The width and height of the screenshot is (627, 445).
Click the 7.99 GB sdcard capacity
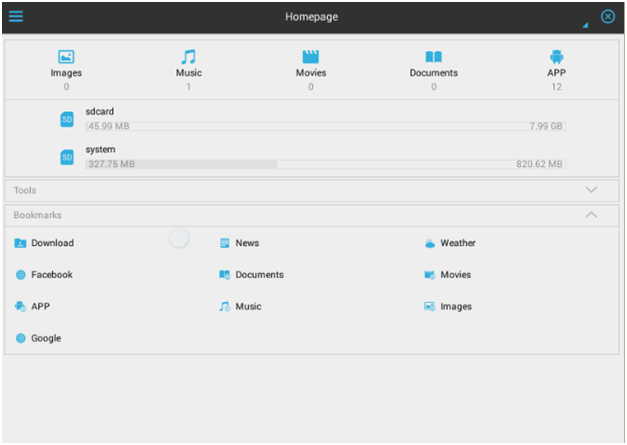click(546, 126)
